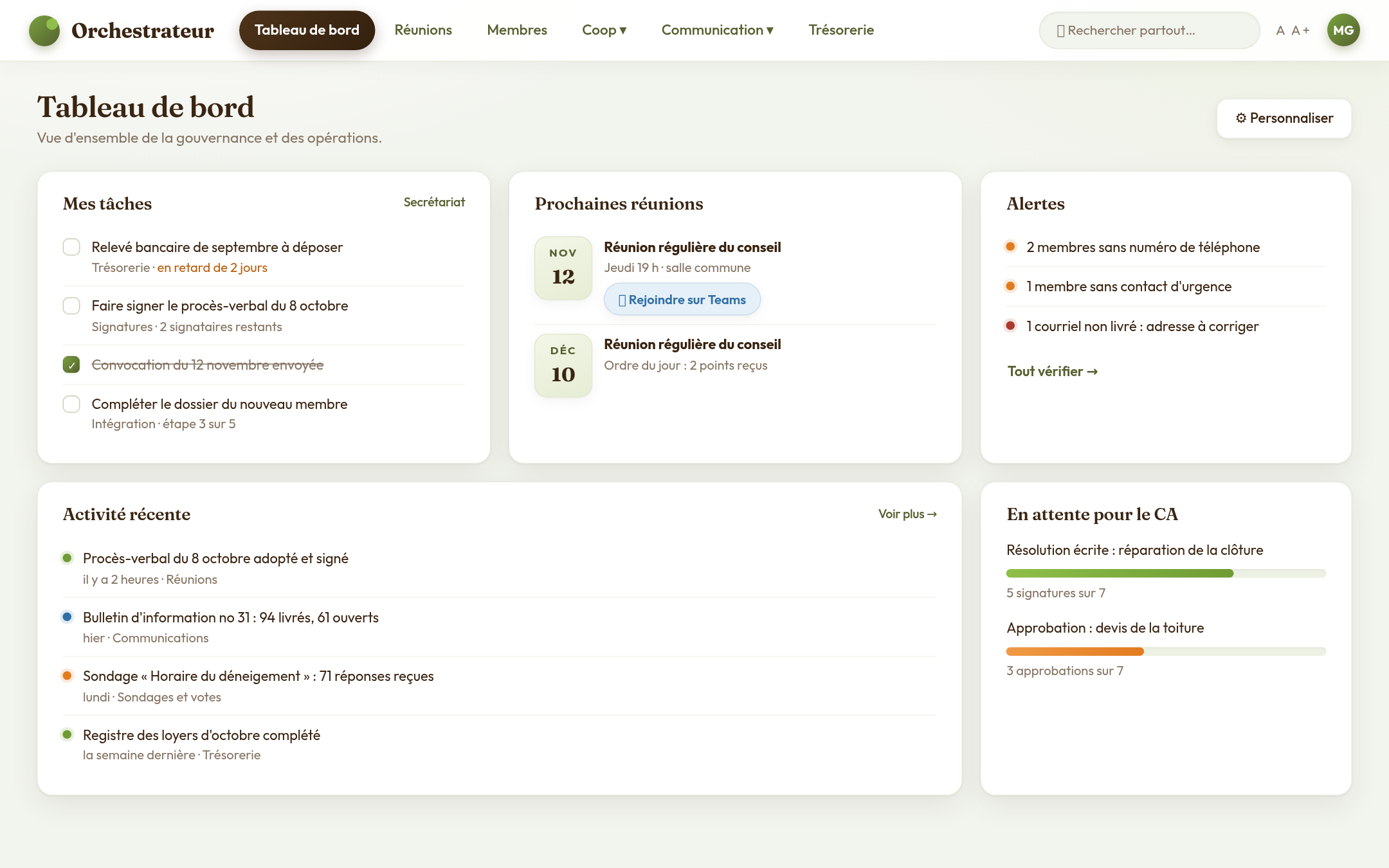The height and width of the screenshot is (868, 1389).
Task: Open Procès-verbal du 8 octobre adopté activity
Action: pyautogui.click(x=499, y=568)
